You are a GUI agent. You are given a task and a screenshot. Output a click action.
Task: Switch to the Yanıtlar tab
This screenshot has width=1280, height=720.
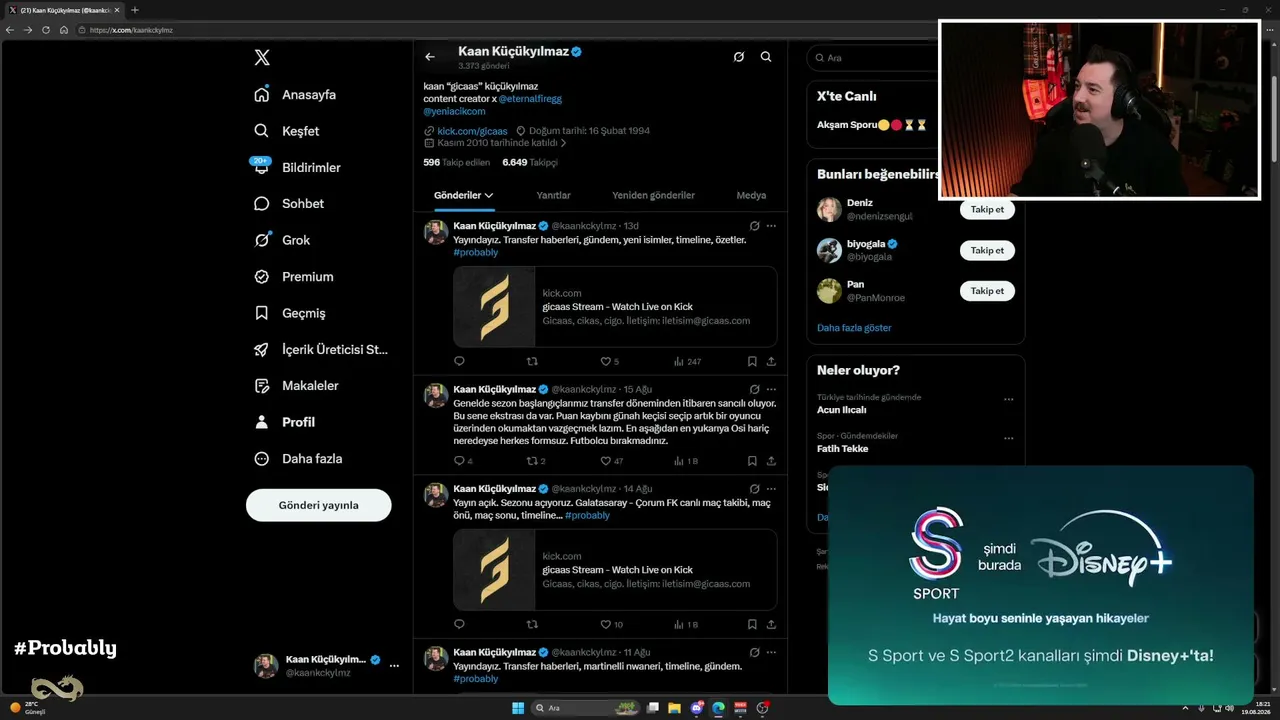click(553, 195)
